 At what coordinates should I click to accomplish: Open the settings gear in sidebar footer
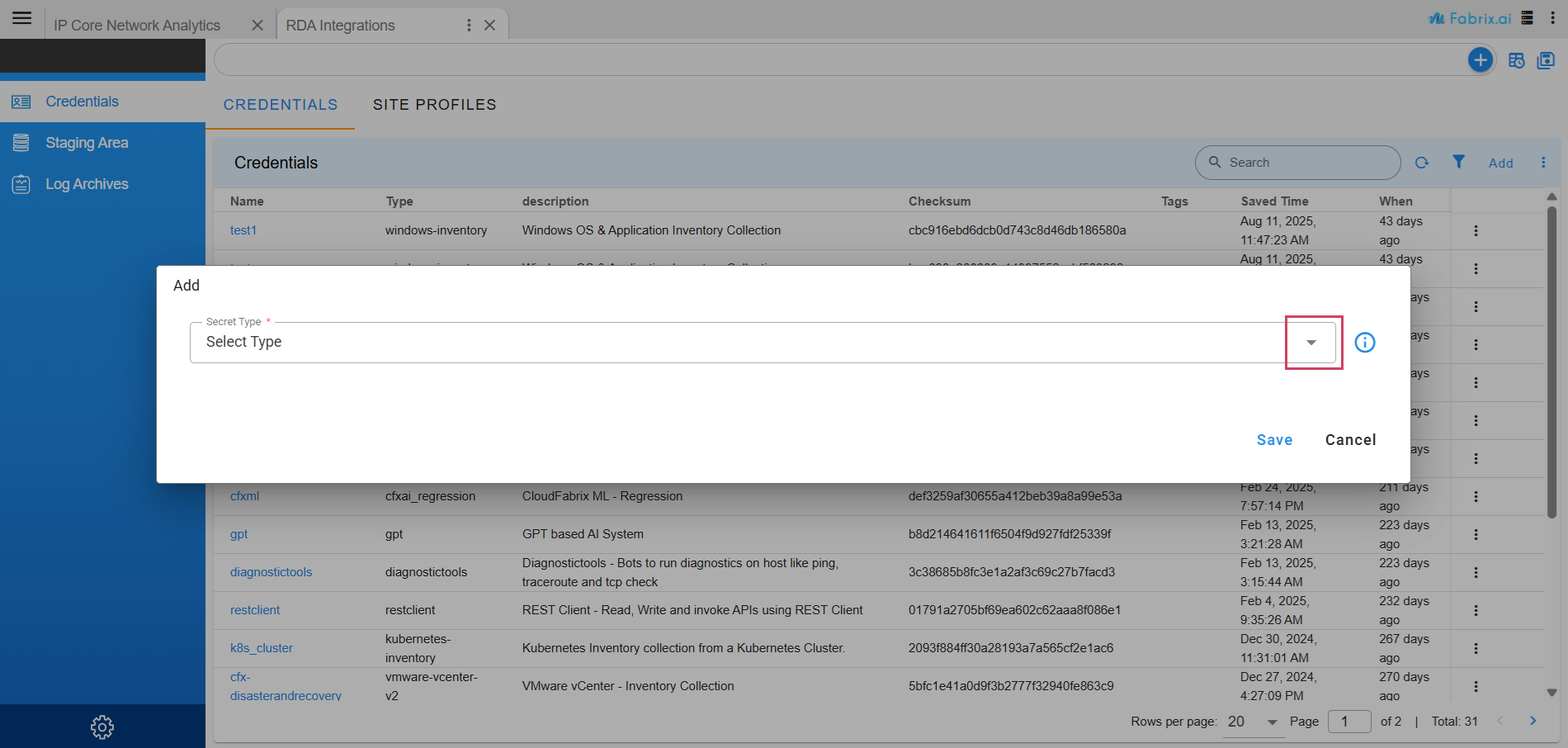tap(102, 727)
